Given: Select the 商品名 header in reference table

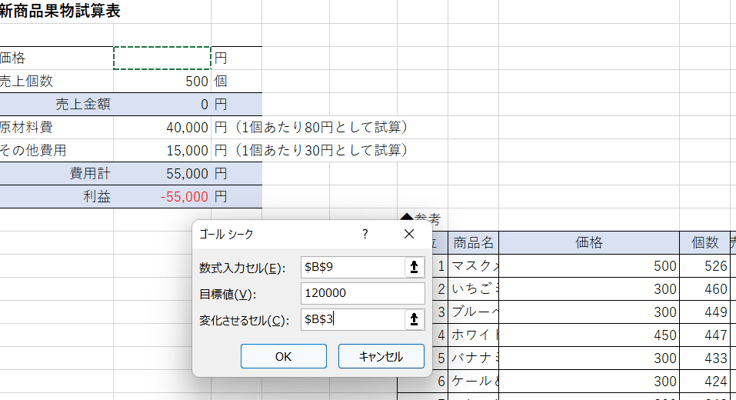Looking at the screenshot, I should click(473, 242).
